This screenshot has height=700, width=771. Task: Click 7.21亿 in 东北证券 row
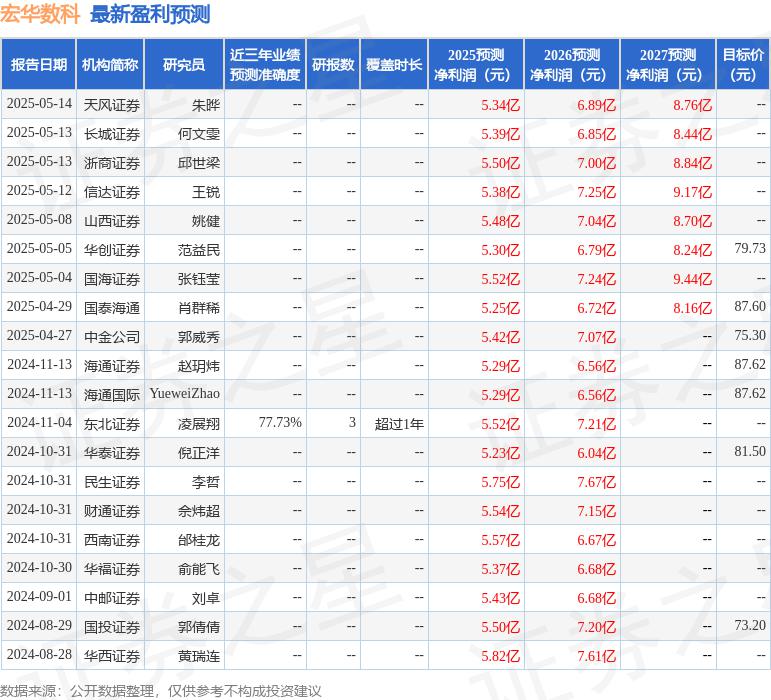coord(596,424)
